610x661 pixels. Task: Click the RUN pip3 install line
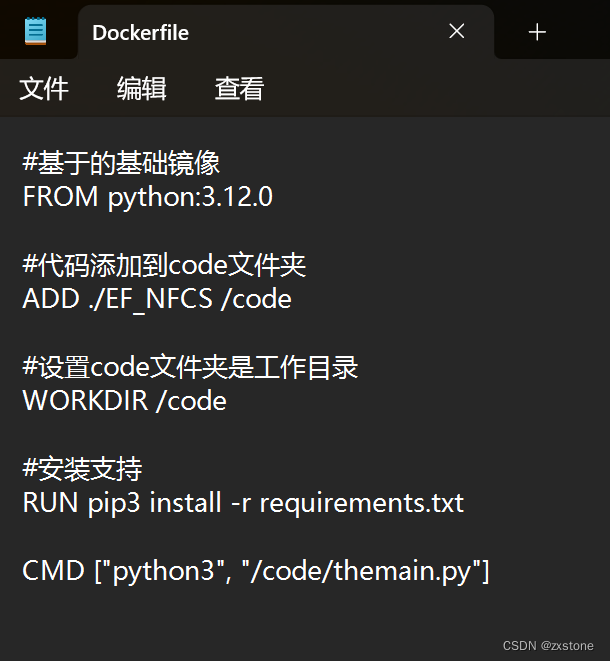tap(243, 503)
